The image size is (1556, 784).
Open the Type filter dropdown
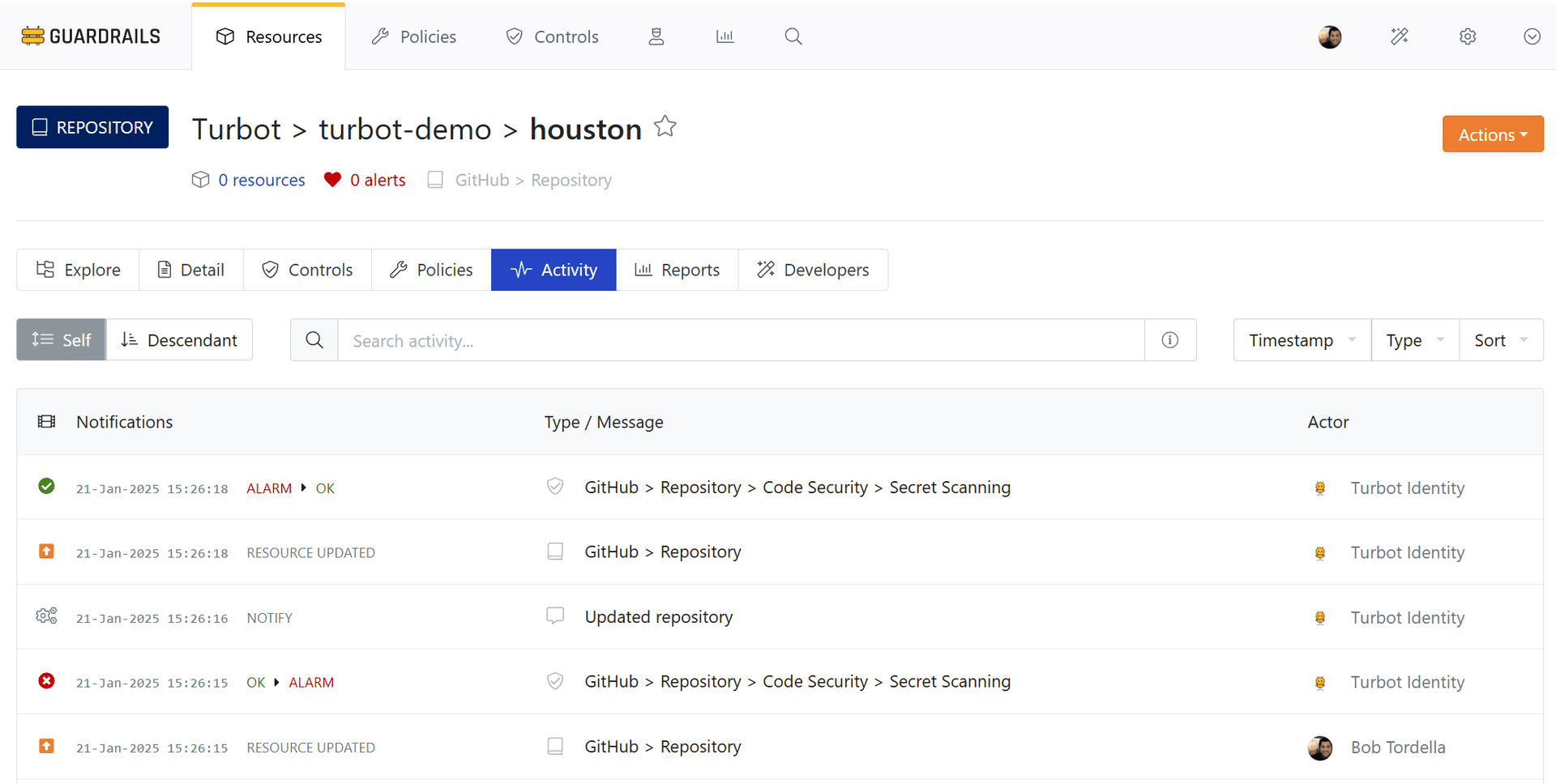coord(1413,339)
